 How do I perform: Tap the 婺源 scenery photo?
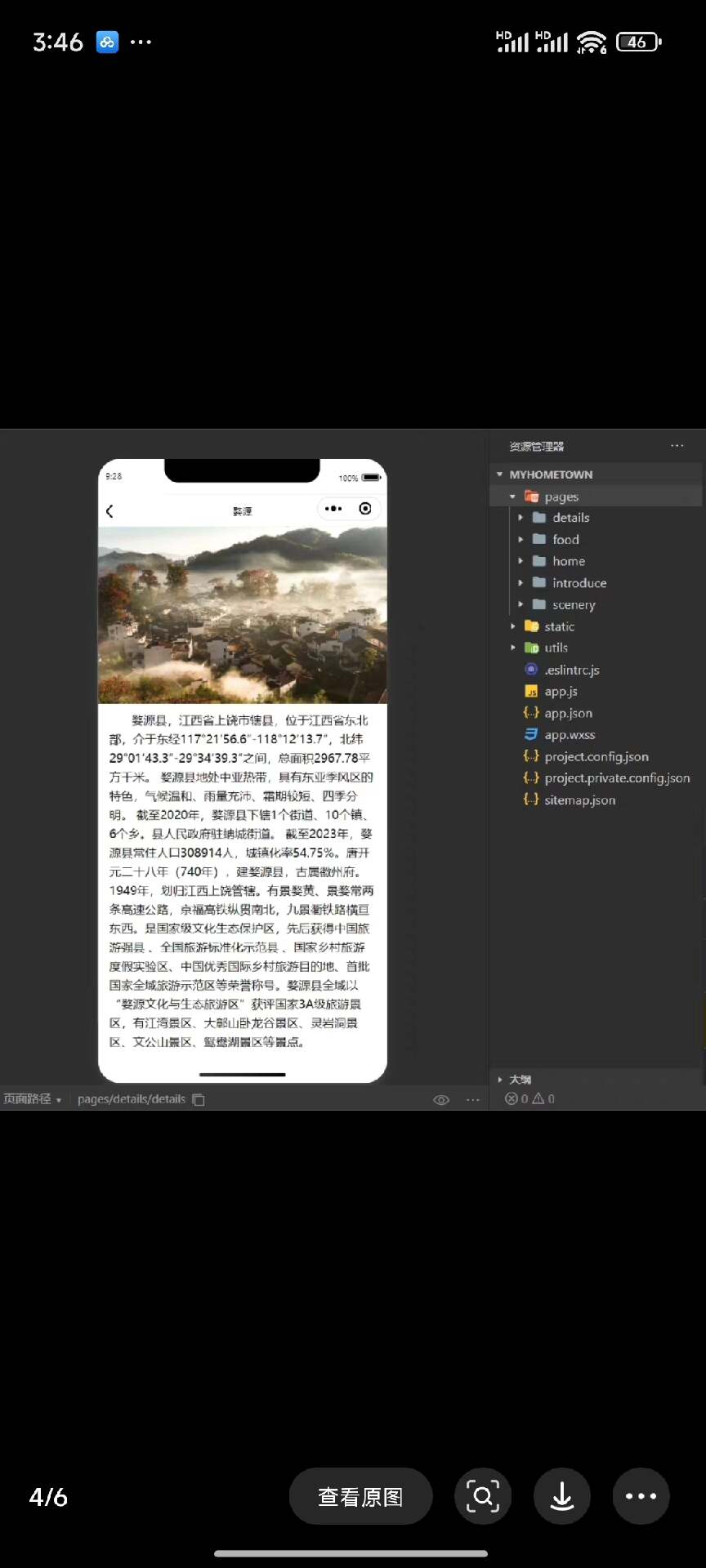click(243, 615)
